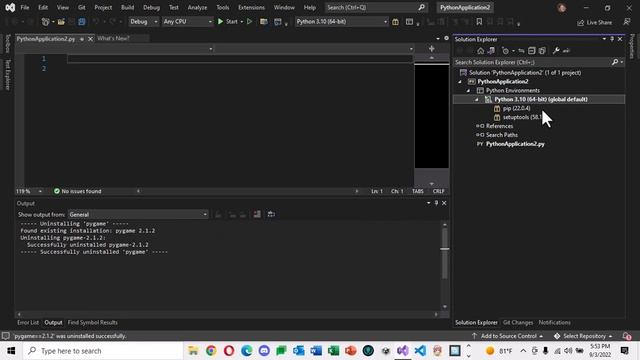Collapse the PythonApplication2 project node
Screen dimensions: 640x360
click(x=460, y=82)
